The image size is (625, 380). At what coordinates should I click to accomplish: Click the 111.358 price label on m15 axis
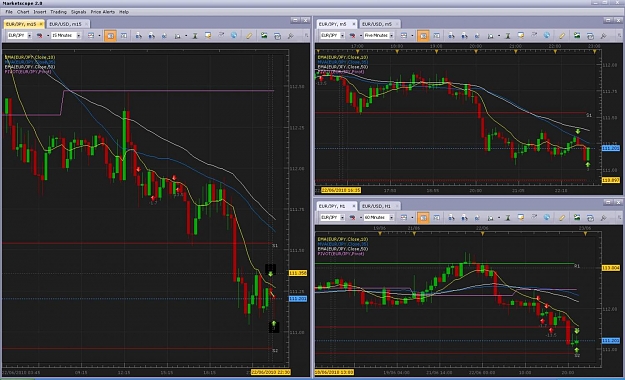click(298, 273)
